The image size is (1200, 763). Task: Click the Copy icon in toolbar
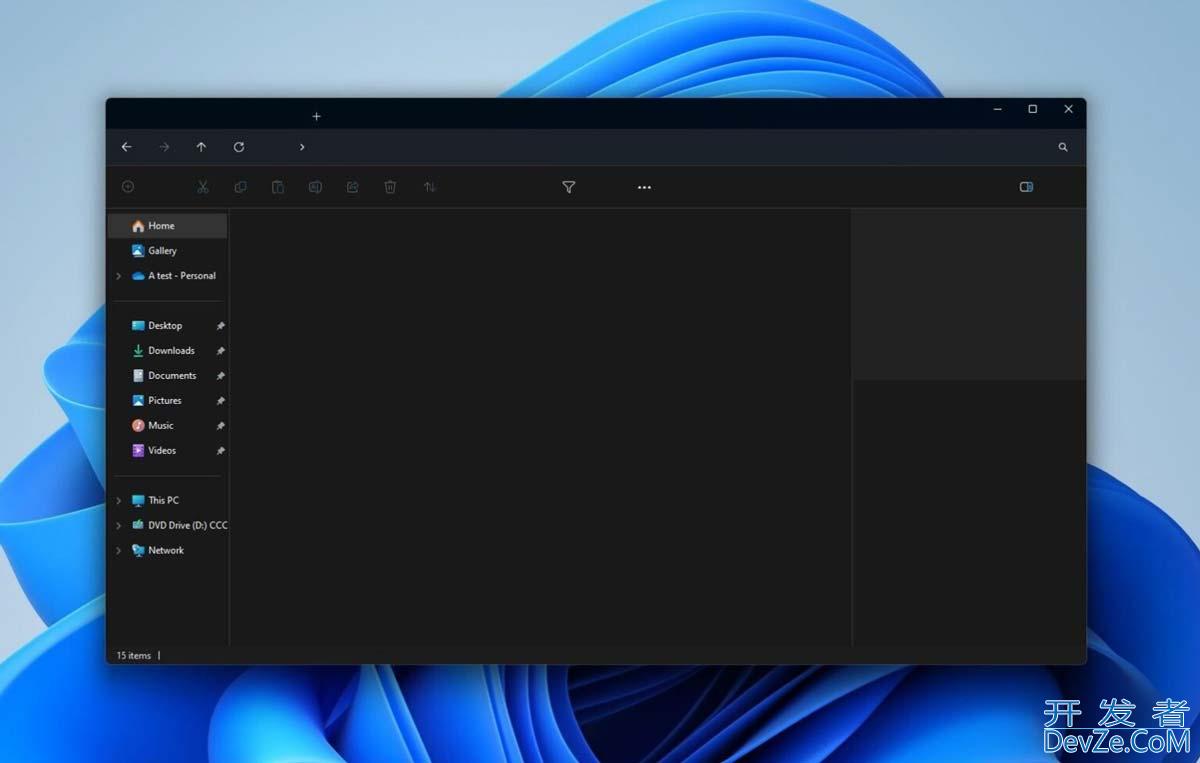coord(240,187)
